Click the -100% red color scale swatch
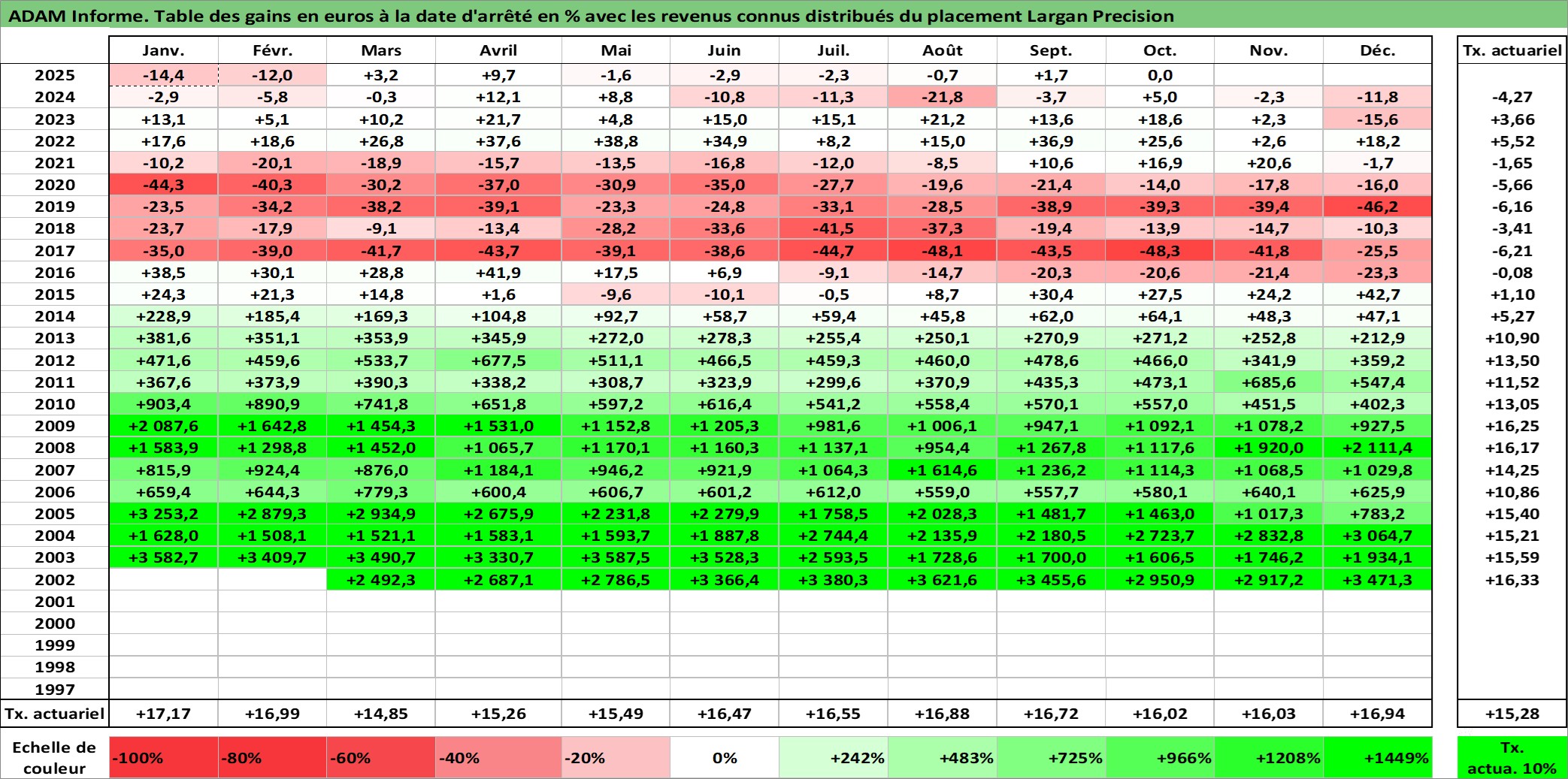 (163, 757)
